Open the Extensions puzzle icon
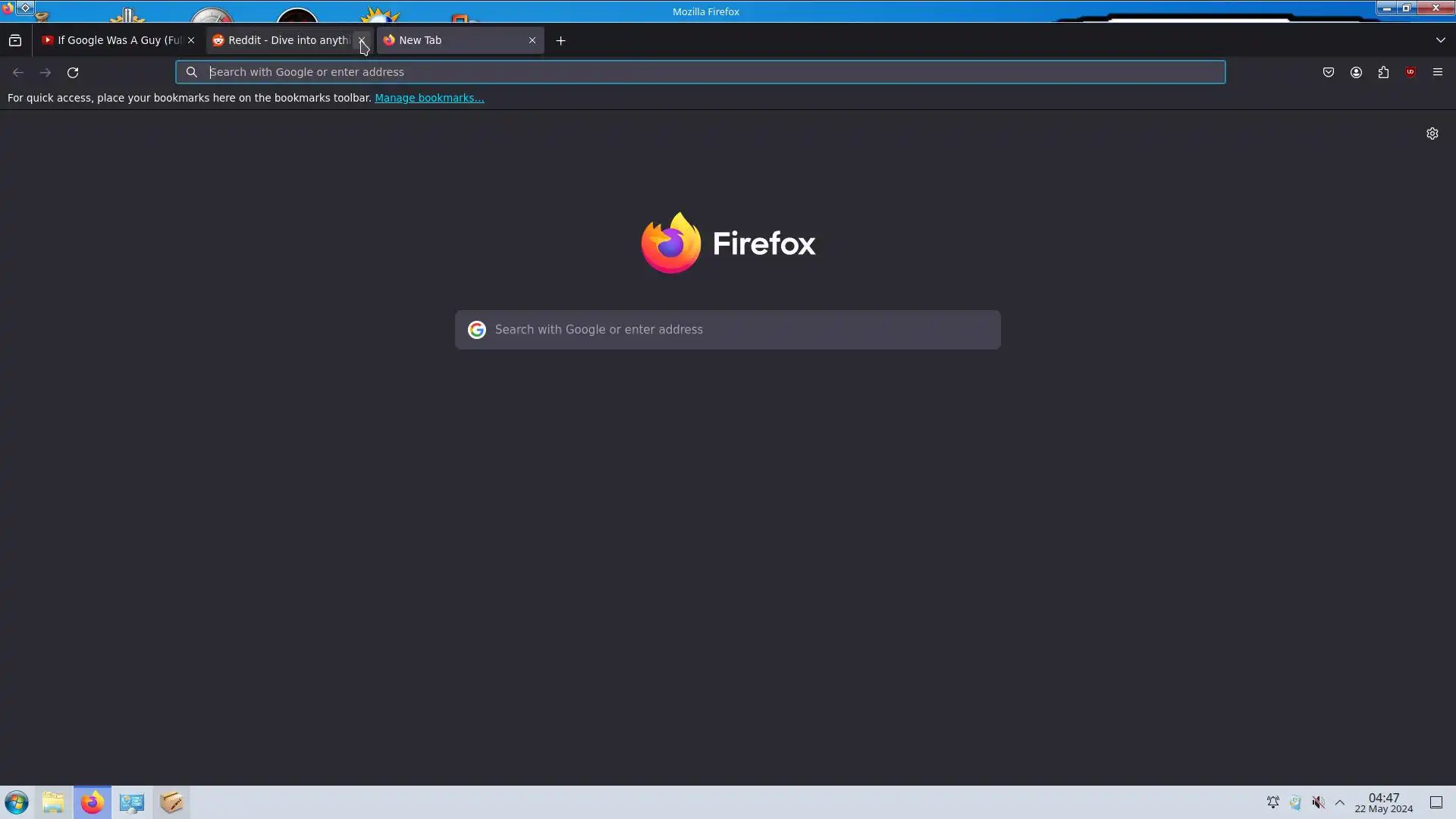This screenshot has width=1456, height=819. point(1383,73)
